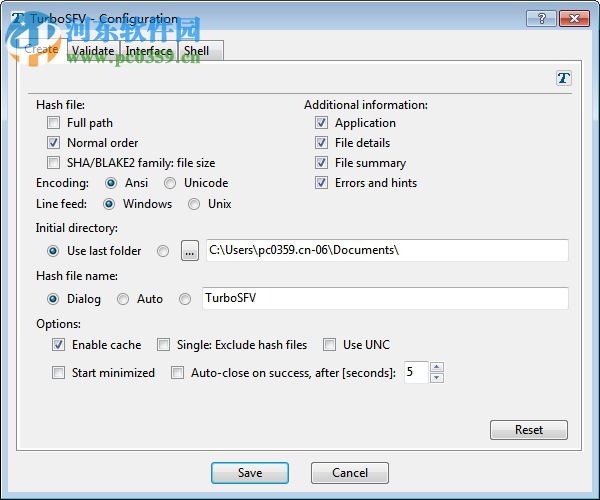This screenshot has width=600, height=500.
Task: Click the initial directory path field
Action: [x=387, y=250]
